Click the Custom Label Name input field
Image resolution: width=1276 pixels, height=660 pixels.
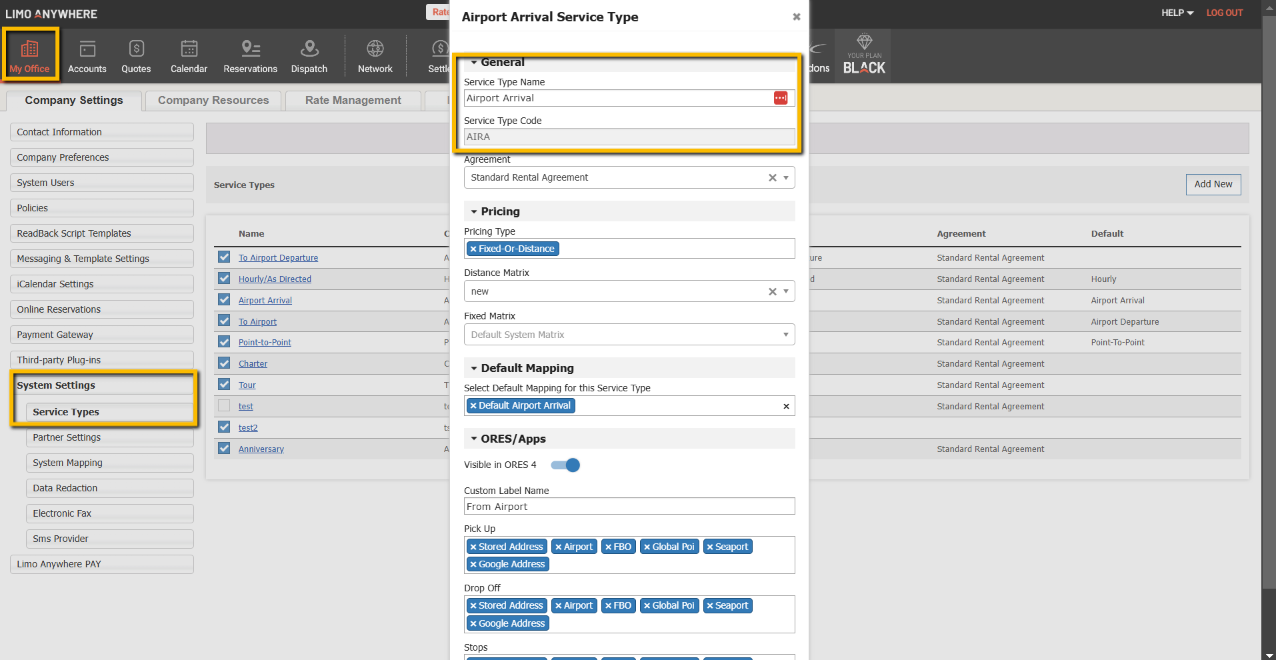(629, 507)
